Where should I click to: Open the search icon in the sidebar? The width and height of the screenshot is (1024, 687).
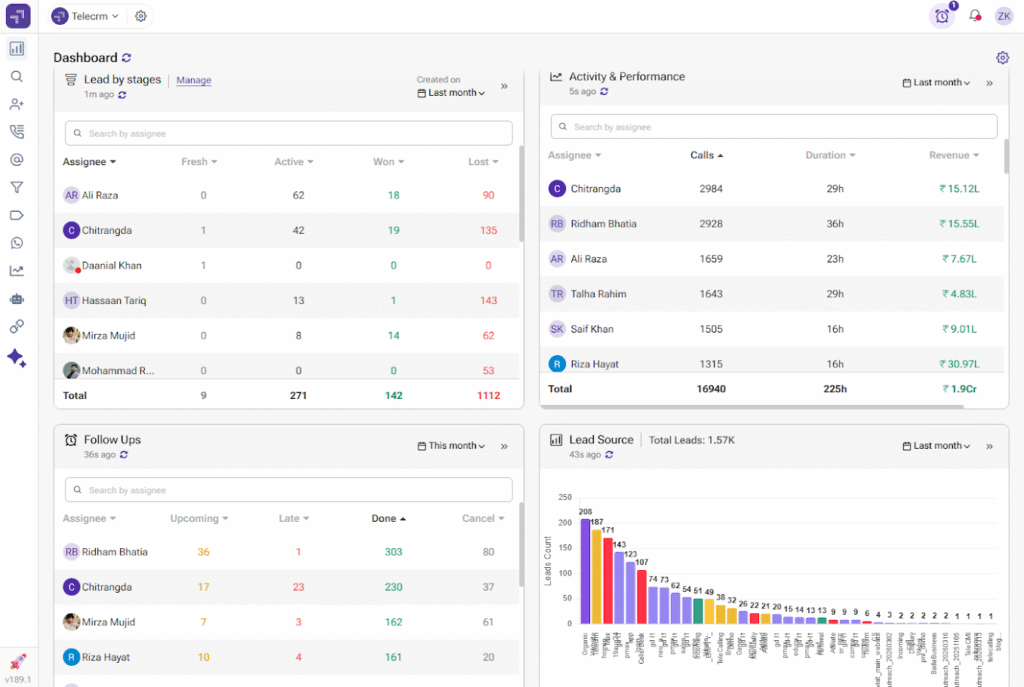[16, 76]
